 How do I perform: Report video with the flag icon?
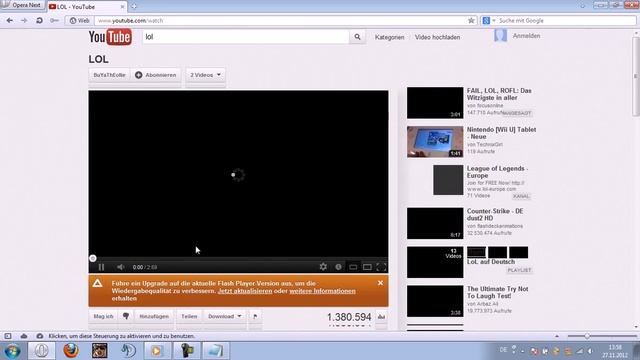click(x=255, y=316)
